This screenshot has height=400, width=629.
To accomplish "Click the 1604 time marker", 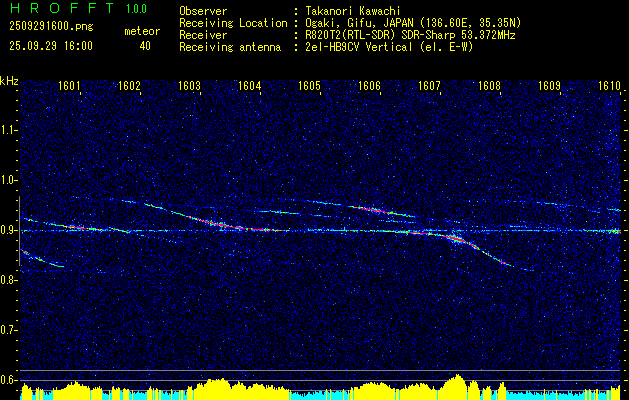I will pos(250,85).
